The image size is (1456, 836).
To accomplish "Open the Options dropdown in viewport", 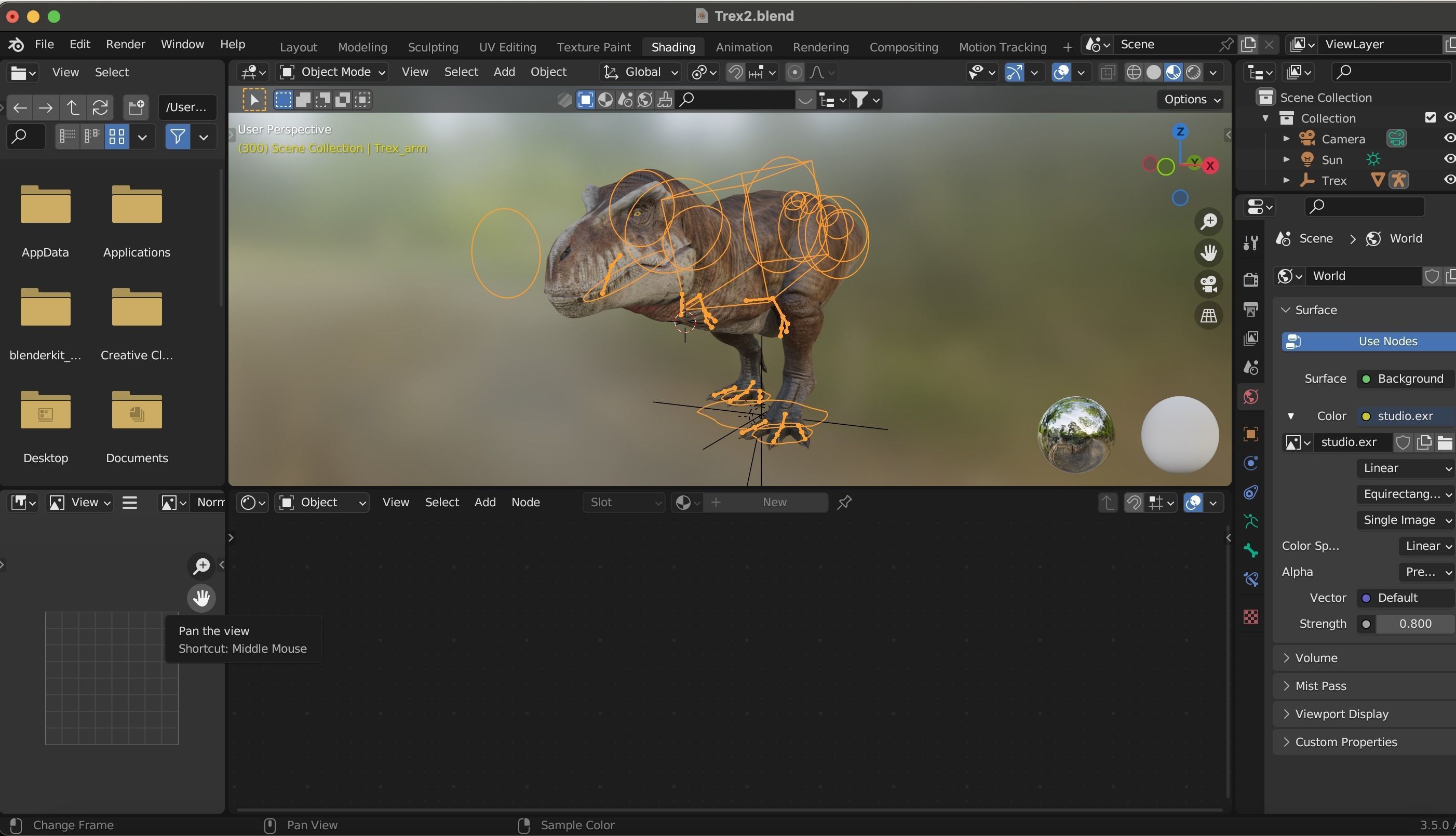I will tap(1191, 99).
